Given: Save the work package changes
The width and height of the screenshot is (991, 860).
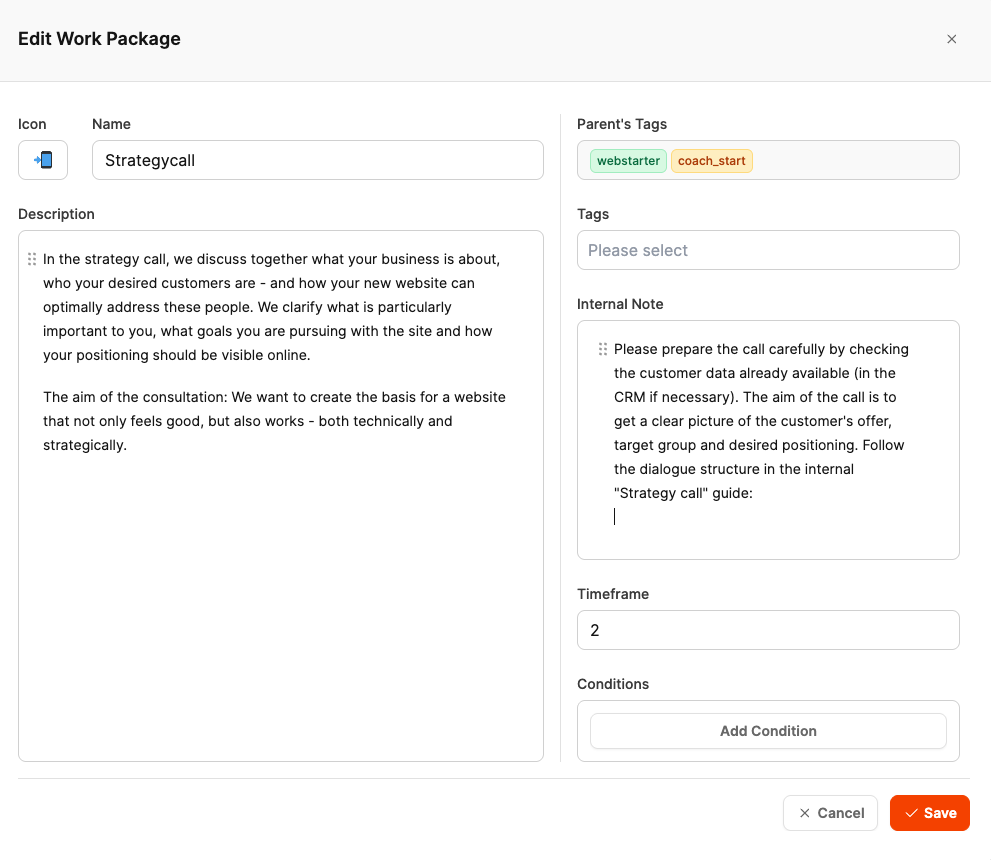Looking at the screenshot, I should (x=929, y=813).
